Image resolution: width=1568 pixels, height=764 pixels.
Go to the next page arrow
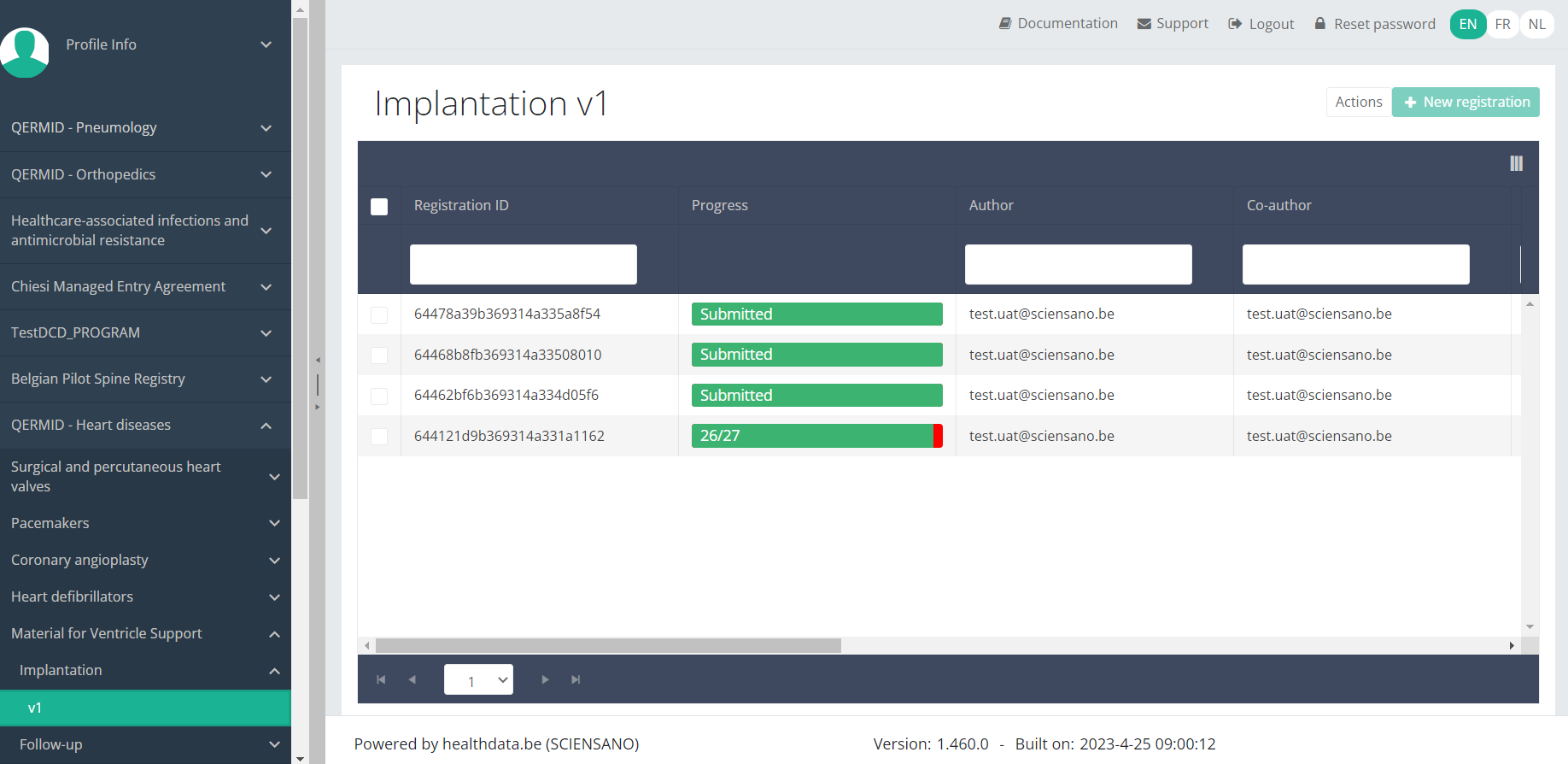(x=545, y=679)
